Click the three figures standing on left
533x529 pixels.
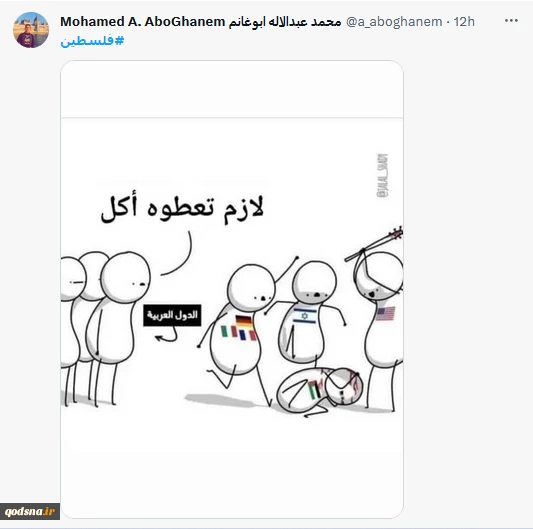(x=105, y=328)
